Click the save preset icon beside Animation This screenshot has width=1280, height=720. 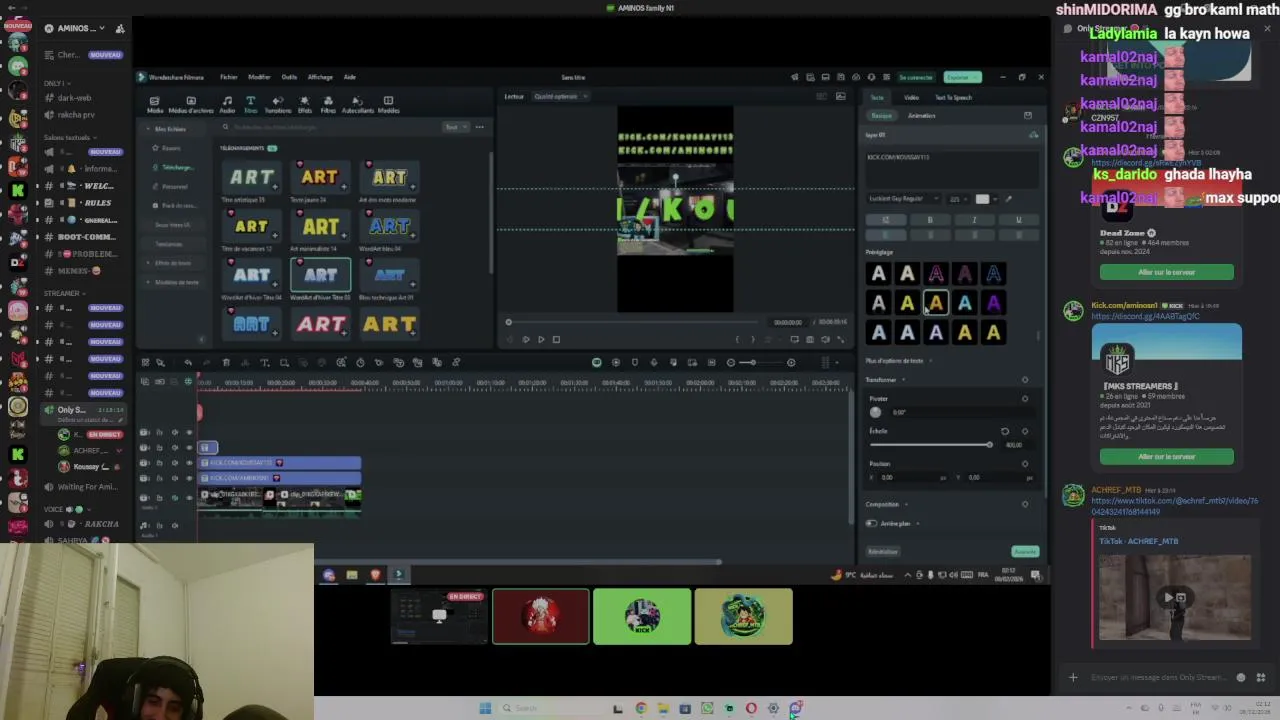(1027, 116)
